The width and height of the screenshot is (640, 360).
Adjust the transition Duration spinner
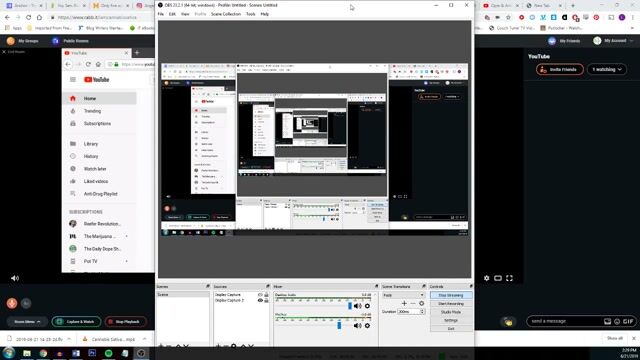click(x=422, y=311)
